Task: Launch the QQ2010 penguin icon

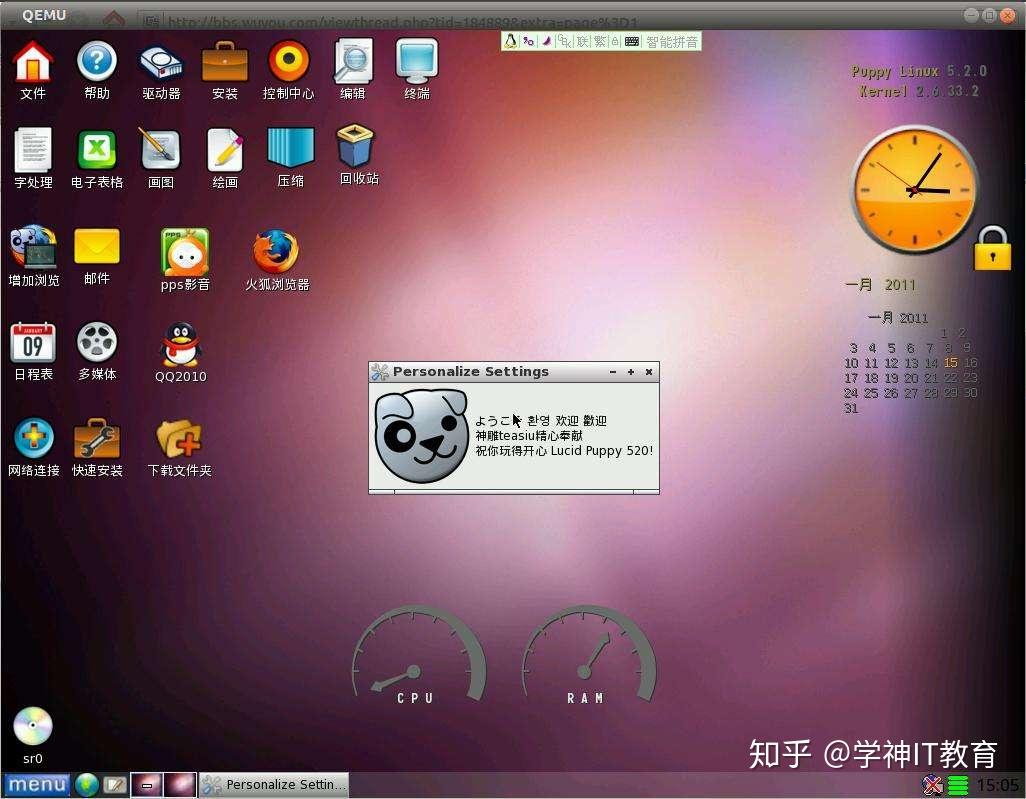Action: pos(181,344)
